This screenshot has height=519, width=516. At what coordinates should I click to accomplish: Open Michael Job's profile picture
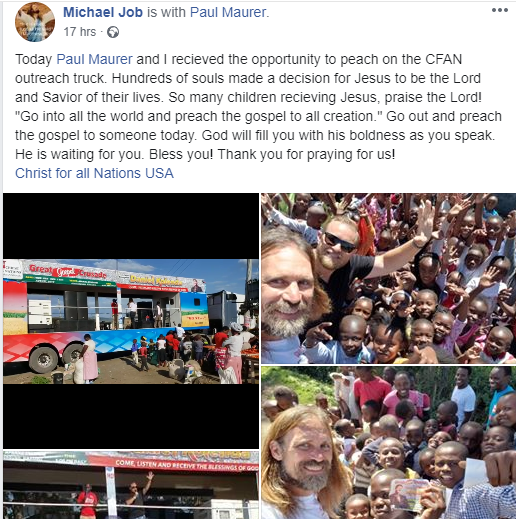35,22
